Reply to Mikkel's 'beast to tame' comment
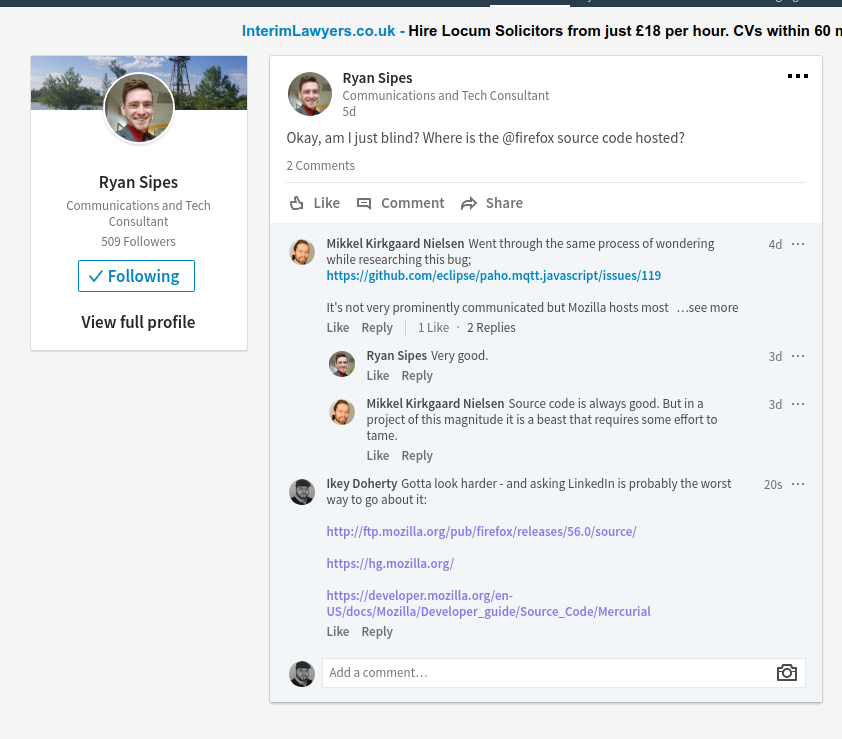 [x=417, y=455]
